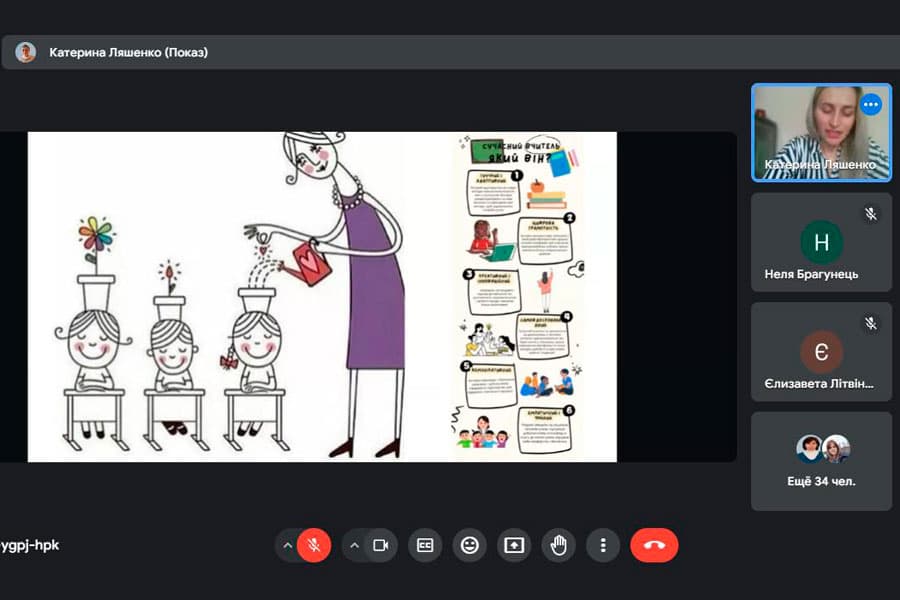
Task: Click the brown Є avatar
Action: coord(821,351)
